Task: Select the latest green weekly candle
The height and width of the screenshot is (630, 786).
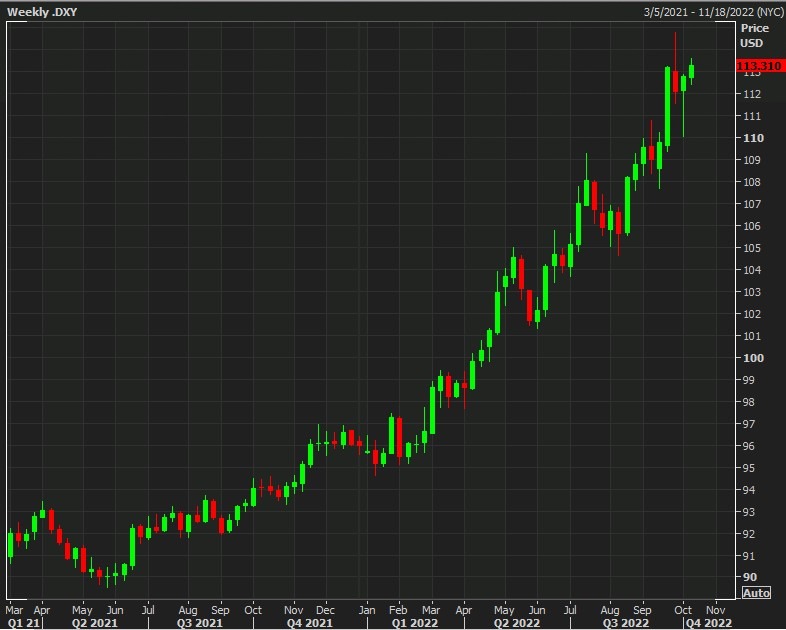Action: pos(692,71)
